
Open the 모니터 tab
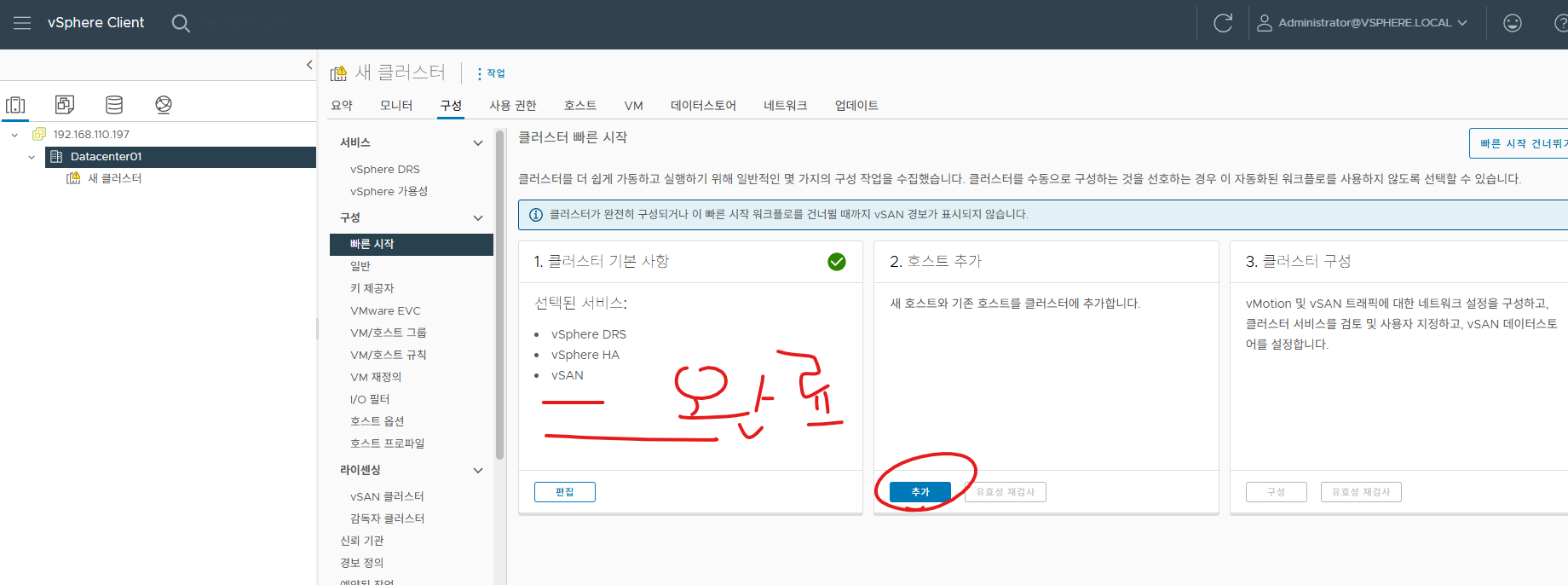tap(396, 106)
